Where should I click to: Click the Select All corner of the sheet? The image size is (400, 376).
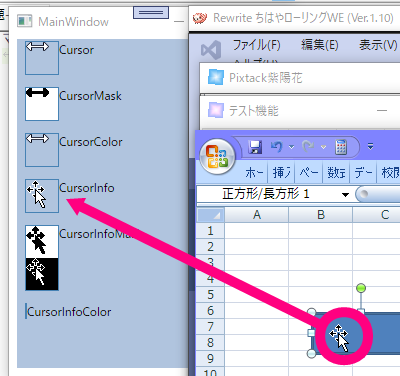click(x=210, y=215)
